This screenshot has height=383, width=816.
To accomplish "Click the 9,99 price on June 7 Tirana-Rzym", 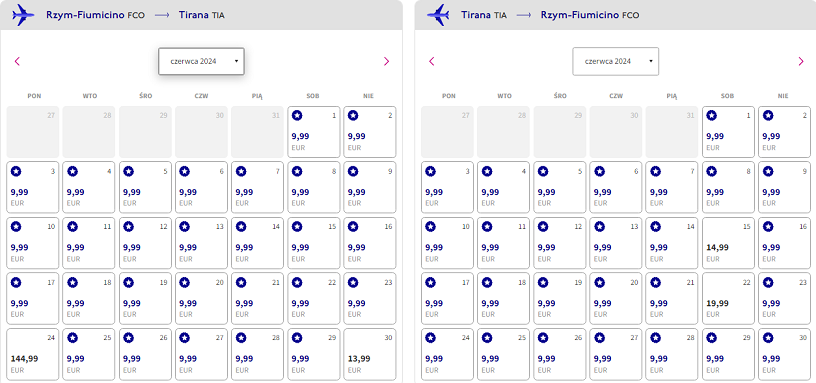I will click(x=659, y=192).
